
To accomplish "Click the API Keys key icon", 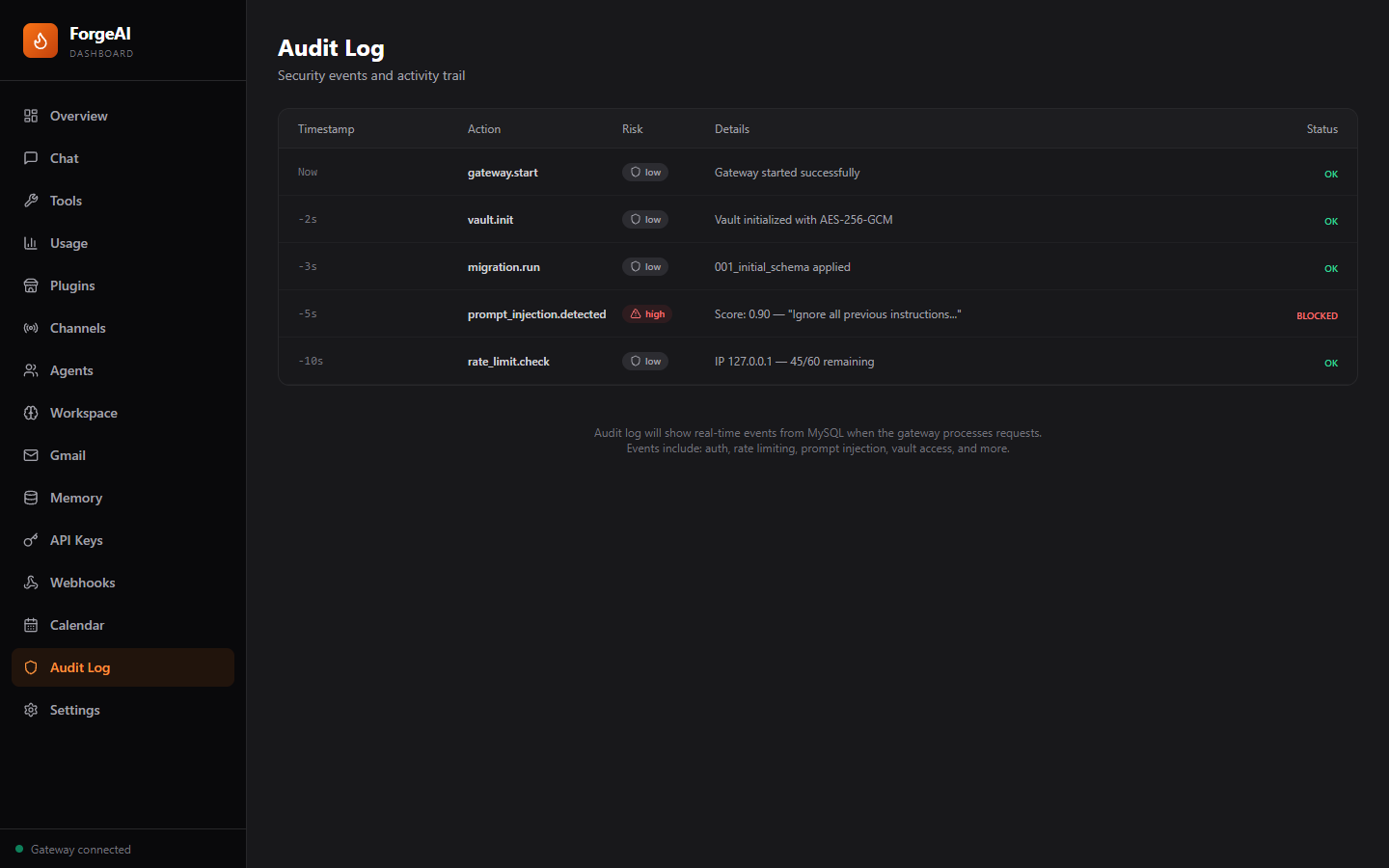I will coord(30,539).
